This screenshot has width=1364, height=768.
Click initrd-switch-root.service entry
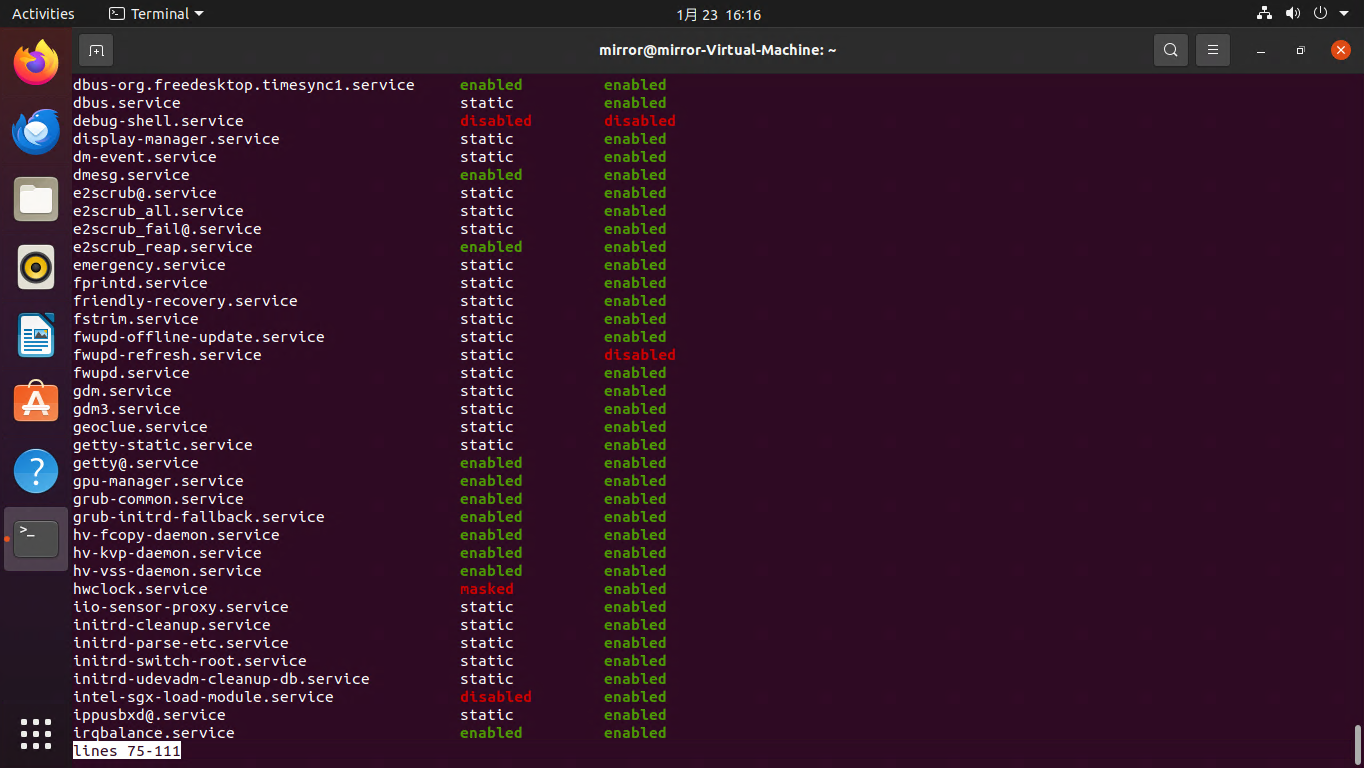190,661
